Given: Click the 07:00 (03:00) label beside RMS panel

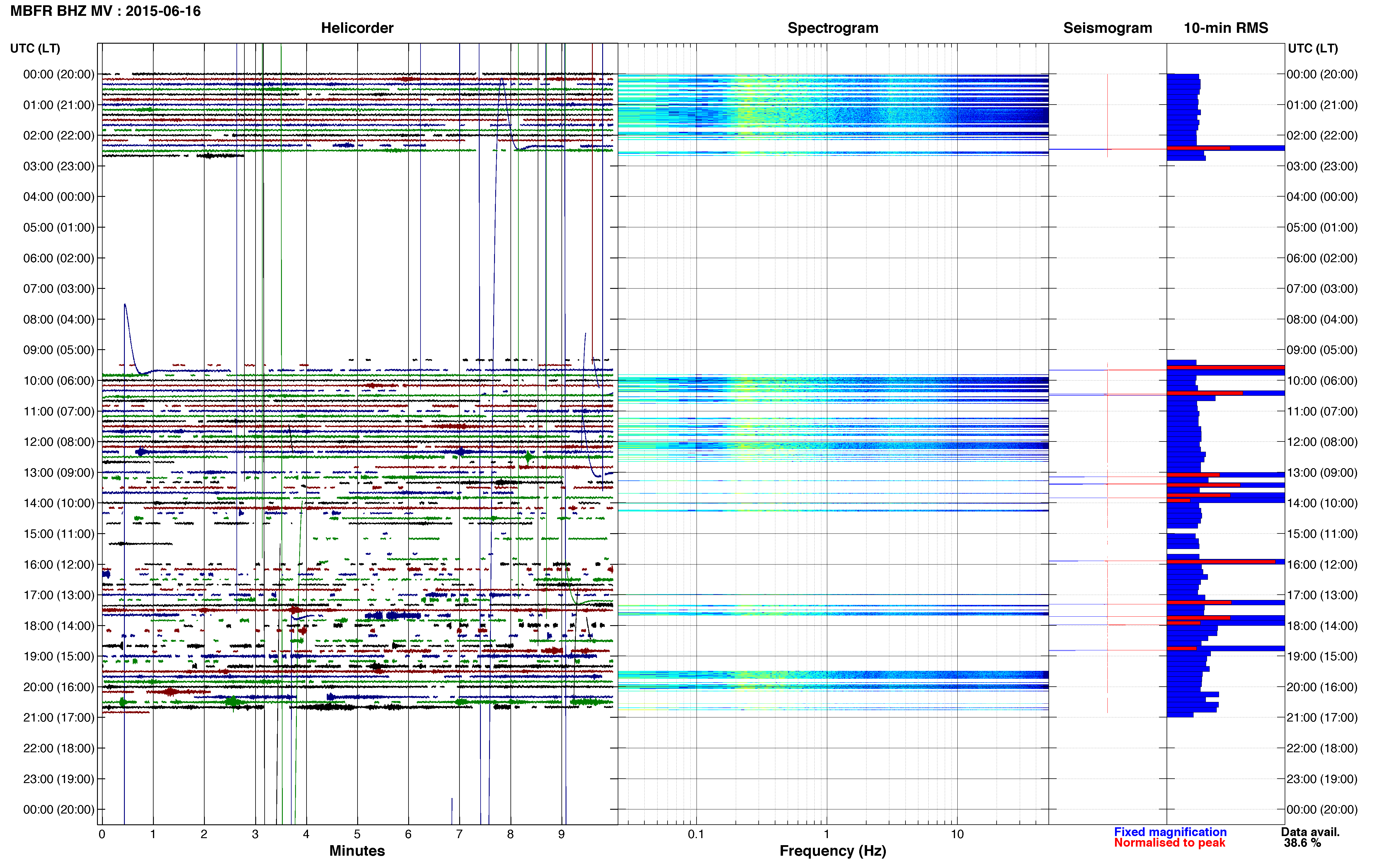Looking at the screenshot, I should pyautogui.click(x=1322, y=289).
